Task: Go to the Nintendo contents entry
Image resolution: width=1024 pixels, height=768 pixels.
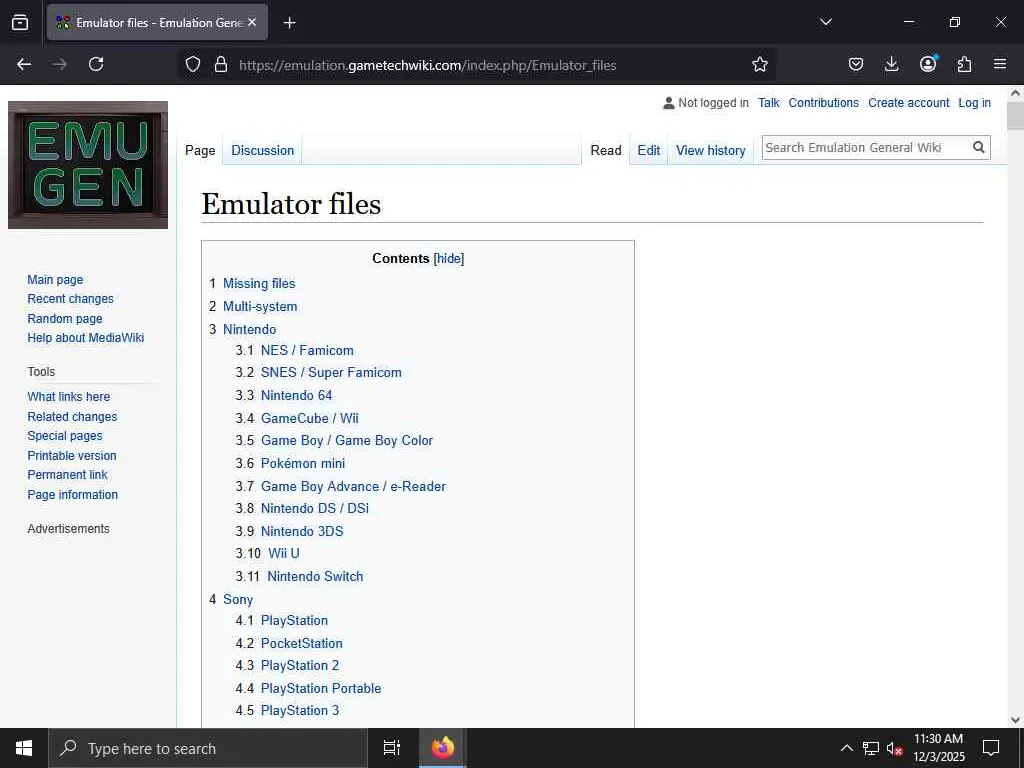Action: [249, 329]
